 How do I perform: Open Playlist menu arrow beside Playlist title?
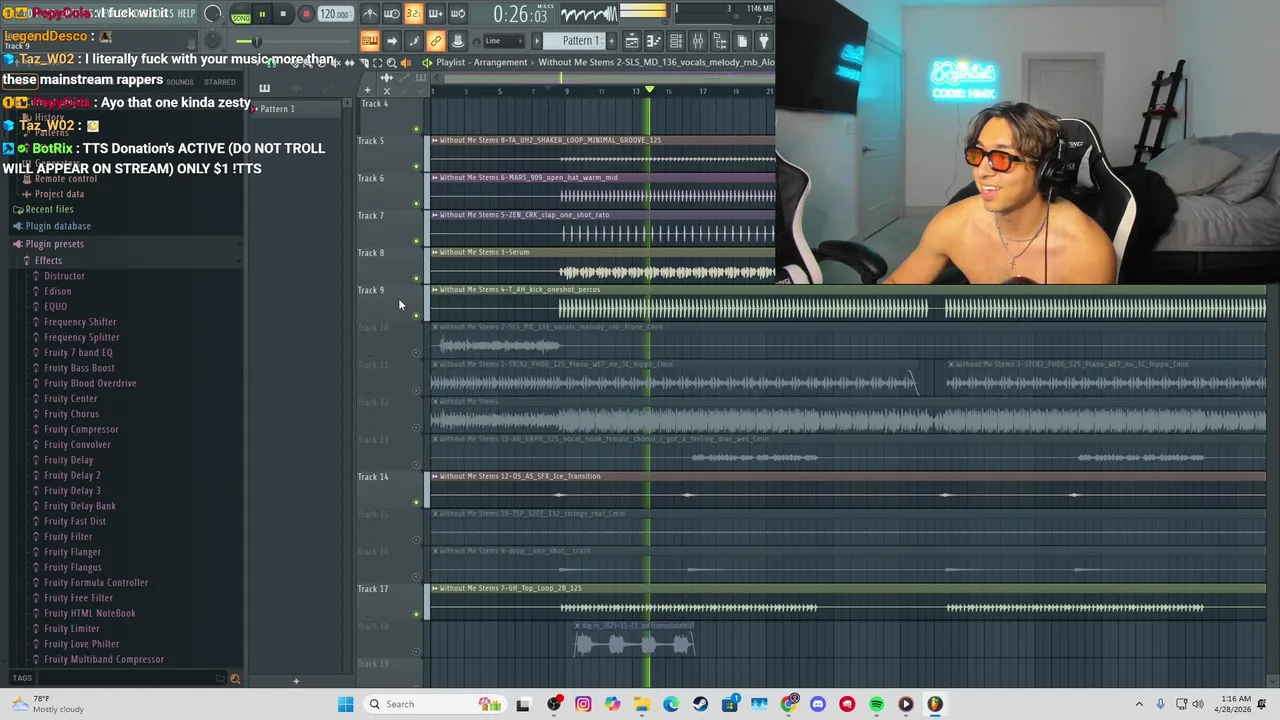pyautogui.click(x=427, y=62)
